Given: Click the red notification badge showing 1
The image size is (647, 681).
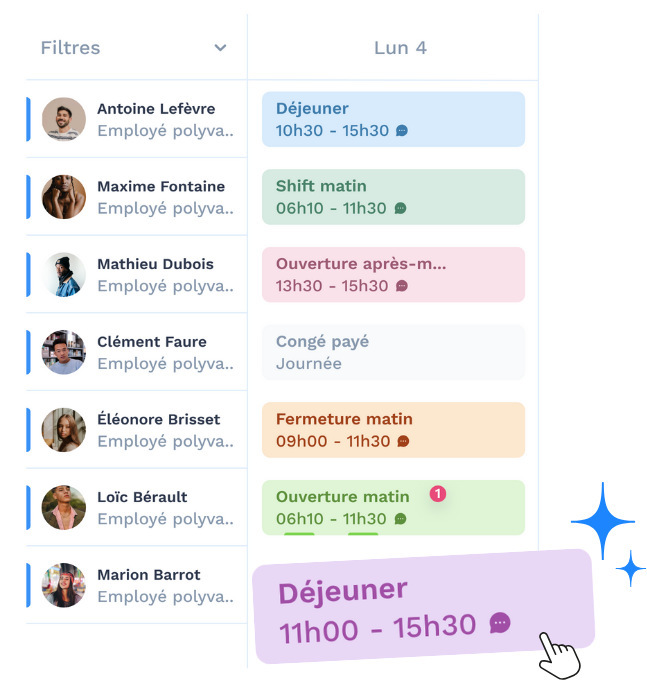Looking at the screenshot, I should [x=438, y=494].
